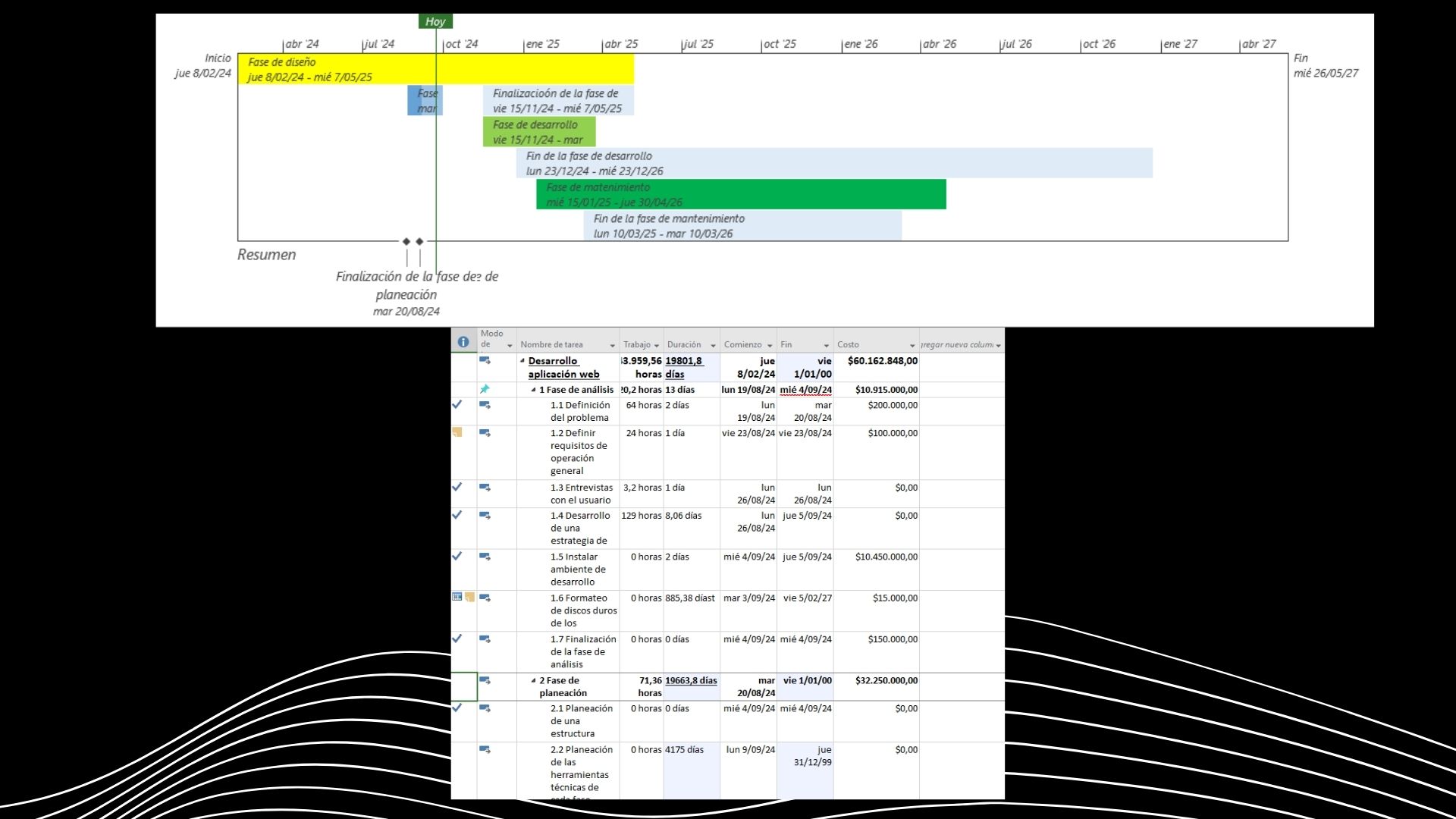The height and width of the screenshot is (819, 1456).
Task: Click the note icon on task 1.2
Action: tap(457, 432)
